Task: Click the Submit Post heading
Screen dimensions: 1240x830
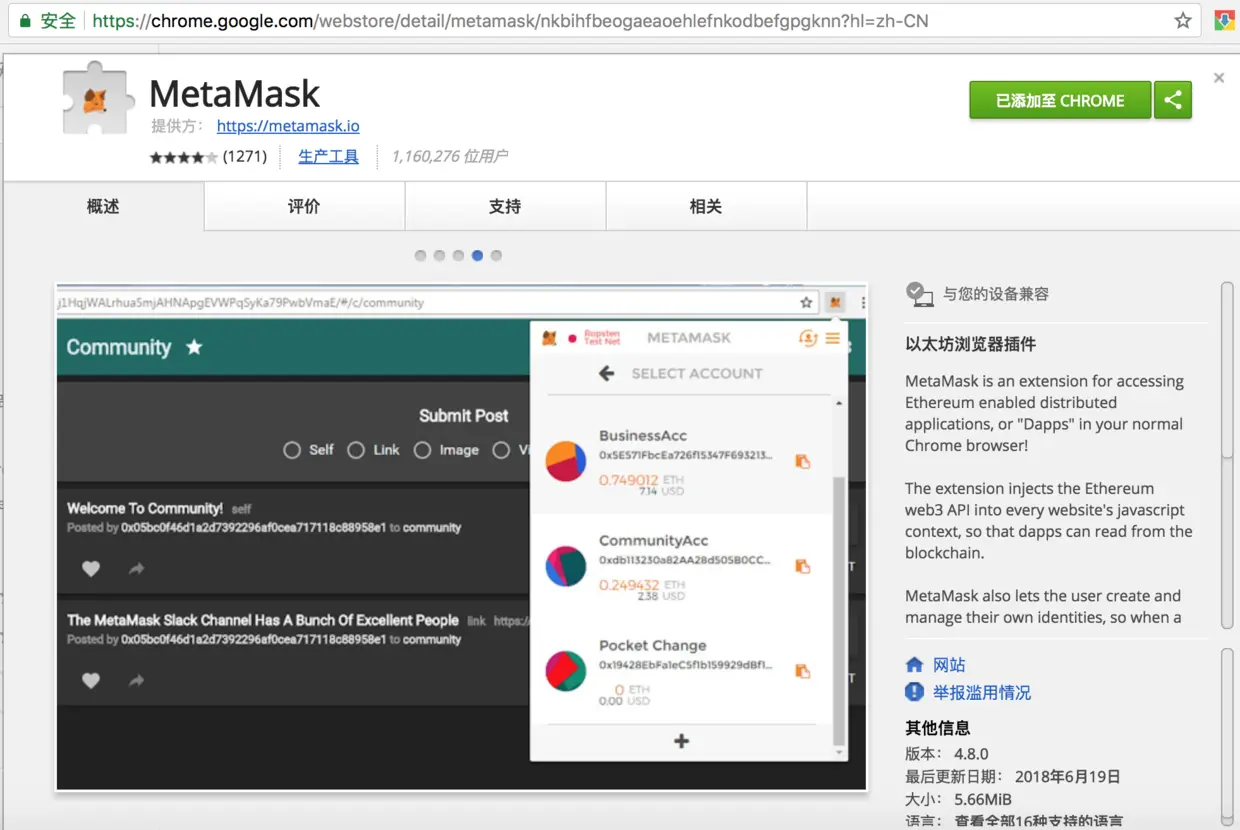Action: pyautogui.click(x=464, y=415)
